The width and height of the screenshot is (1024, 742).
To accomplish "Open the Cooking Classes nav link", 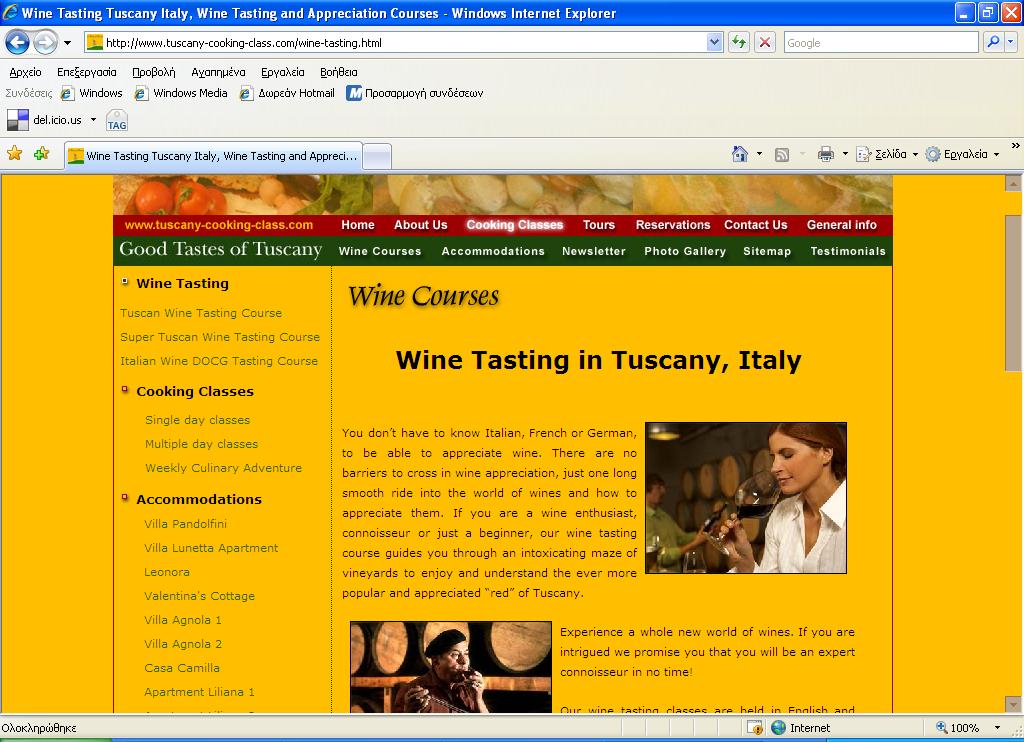I will (515, 225).
